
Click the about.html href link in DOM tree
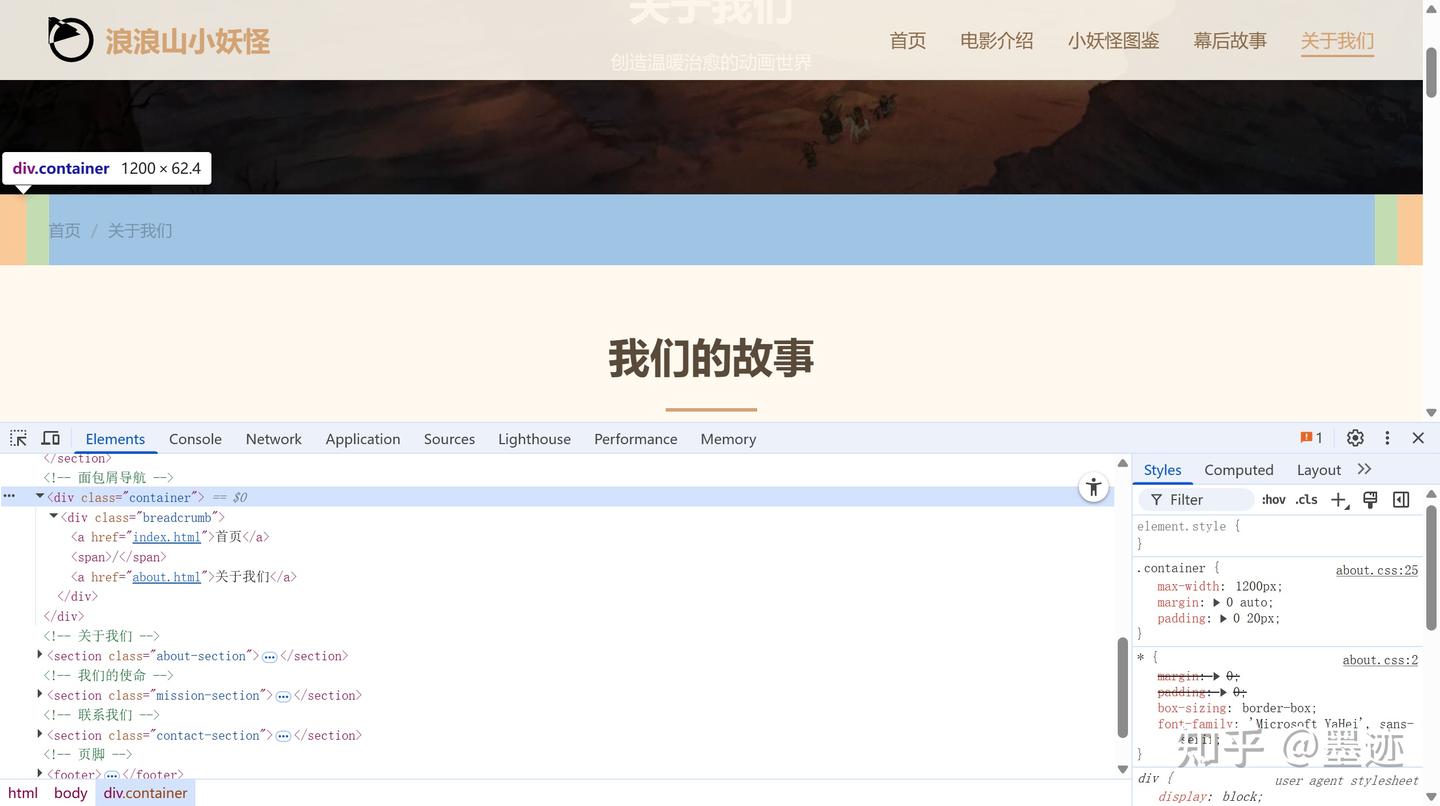pyautogui.click(x=167, y=577)
